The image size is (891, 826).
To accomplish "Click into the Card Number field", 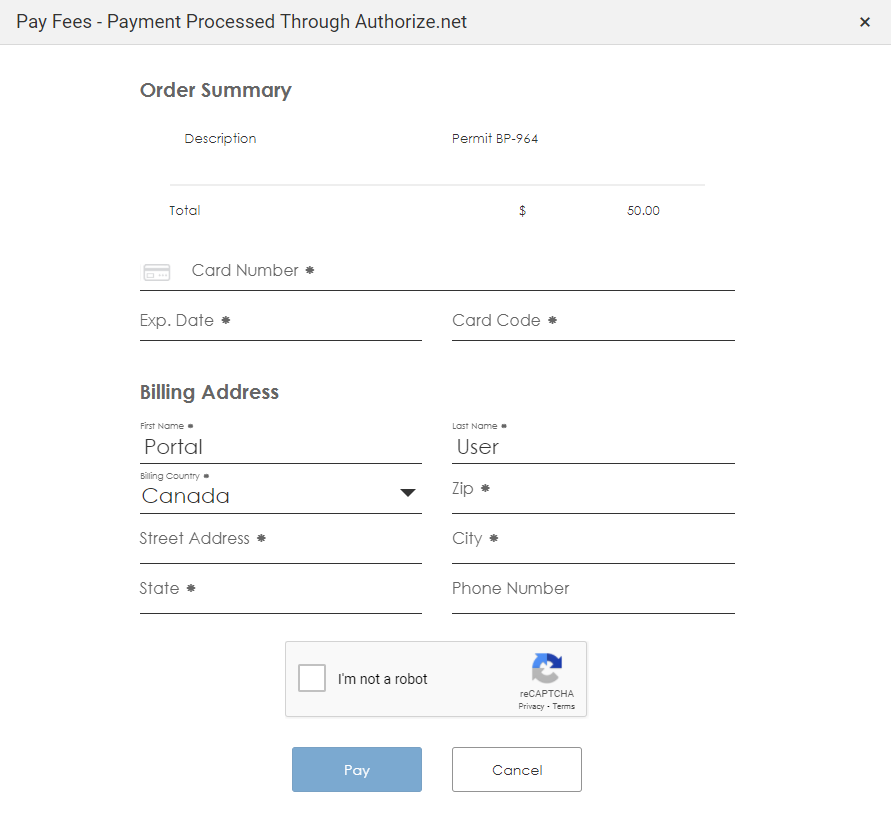I will 400,271.
